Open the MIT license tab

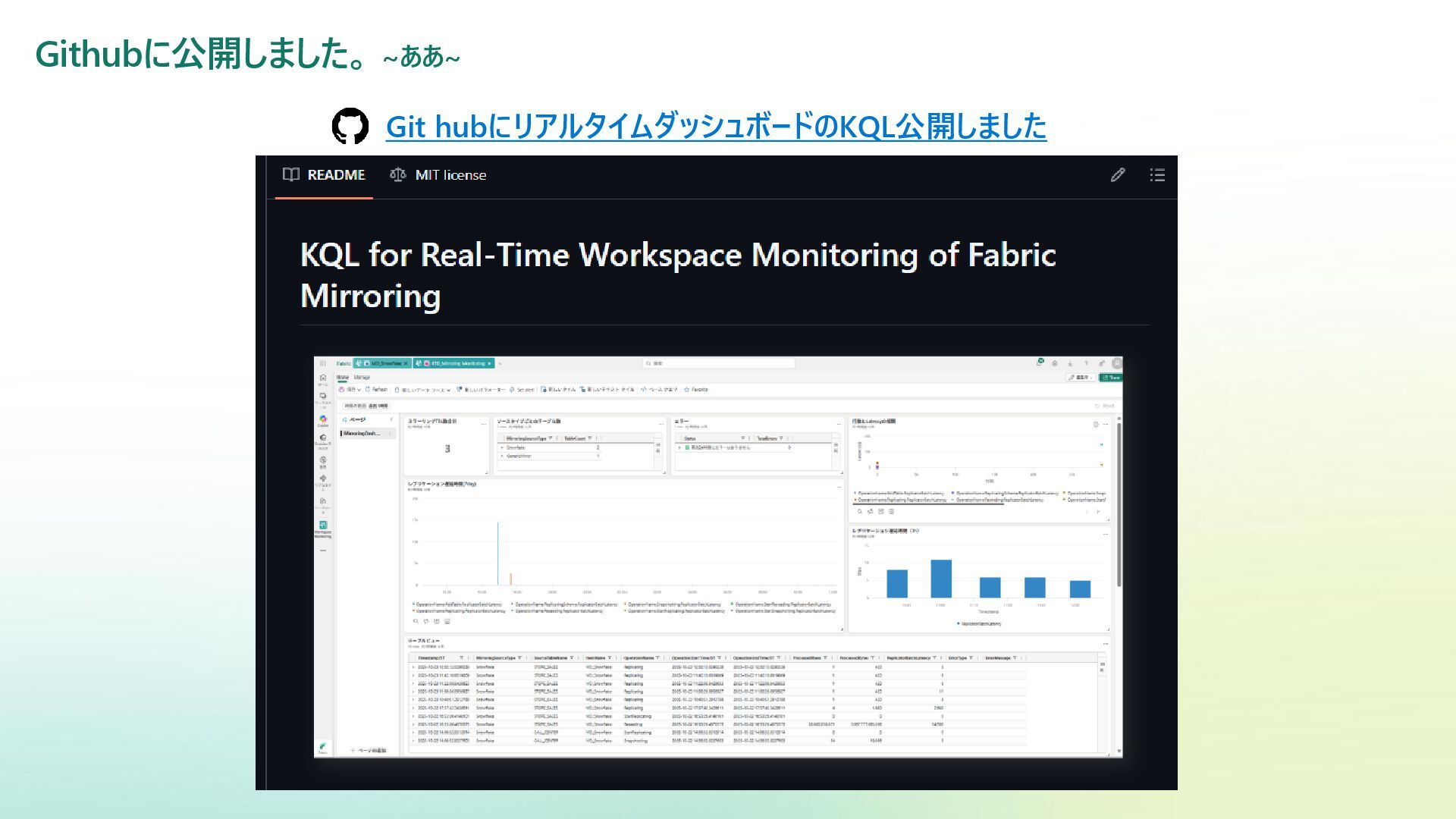click(x=438, y=175)
